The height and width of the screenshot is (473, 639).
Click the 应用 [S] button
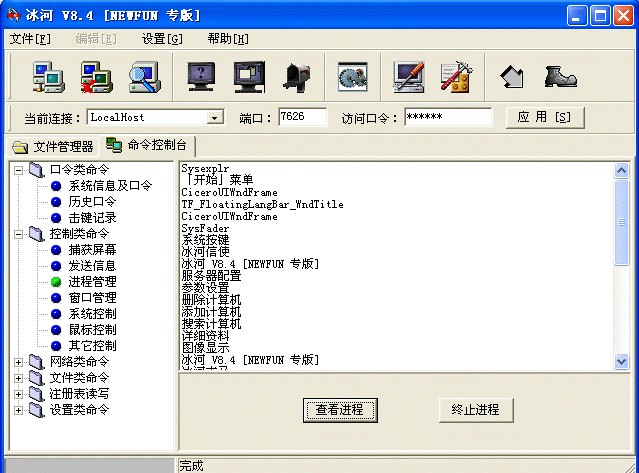click(x=545, y=118)
